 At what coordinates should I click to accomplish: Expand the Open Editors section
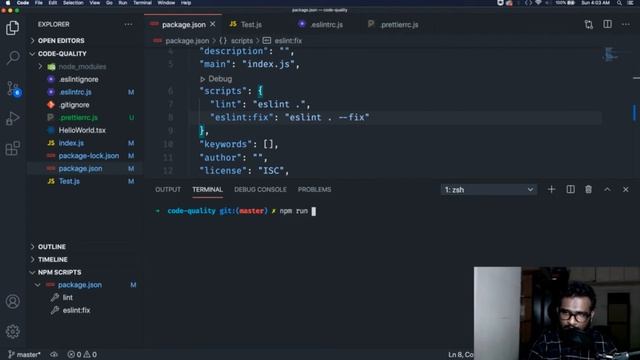[x=61, y=41]
